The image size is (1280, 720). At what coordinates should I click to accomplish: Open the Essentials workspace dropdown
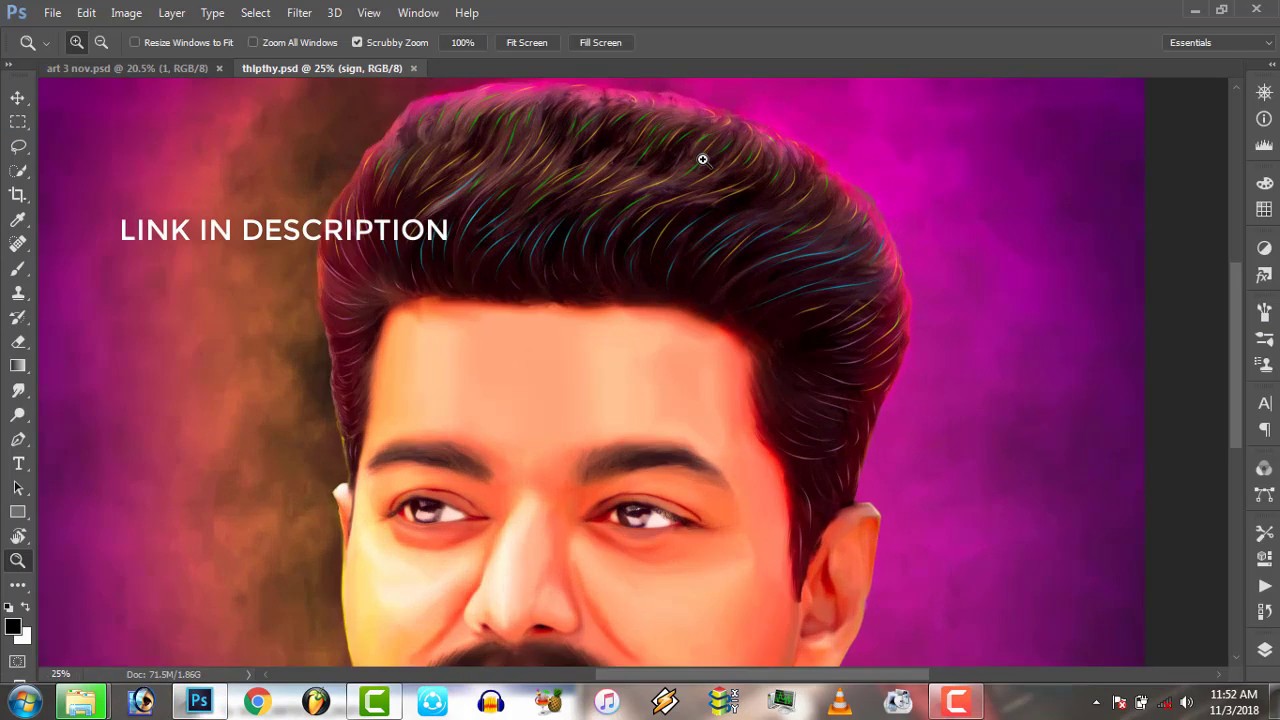coord(1221,42)
